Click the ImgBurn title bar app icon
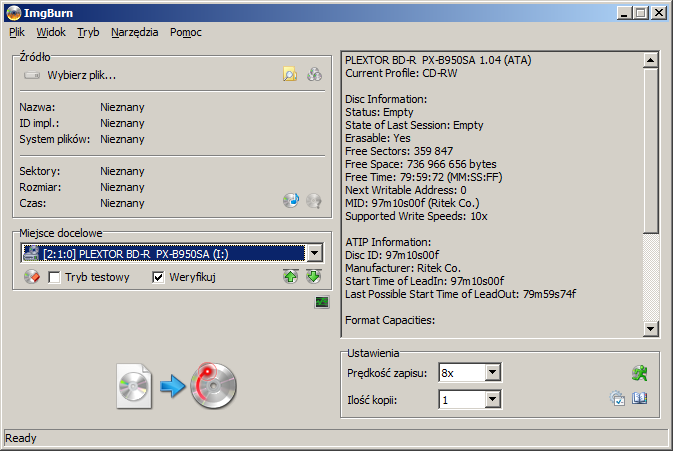This screenshot has width=673, height=451. coord(14,13)
